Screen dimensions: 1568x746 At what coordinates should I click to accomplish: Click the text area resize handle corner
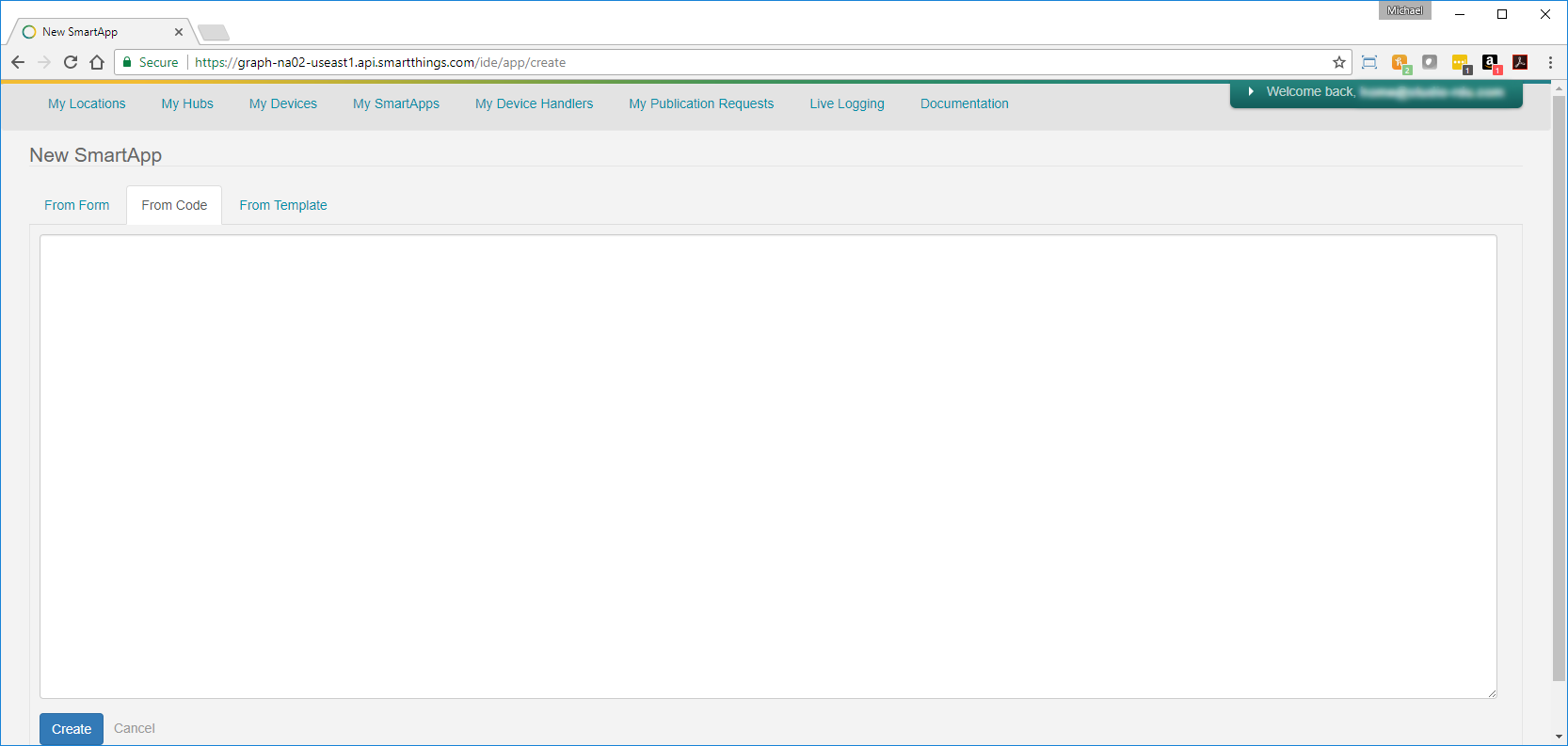tap(1492, 693)
